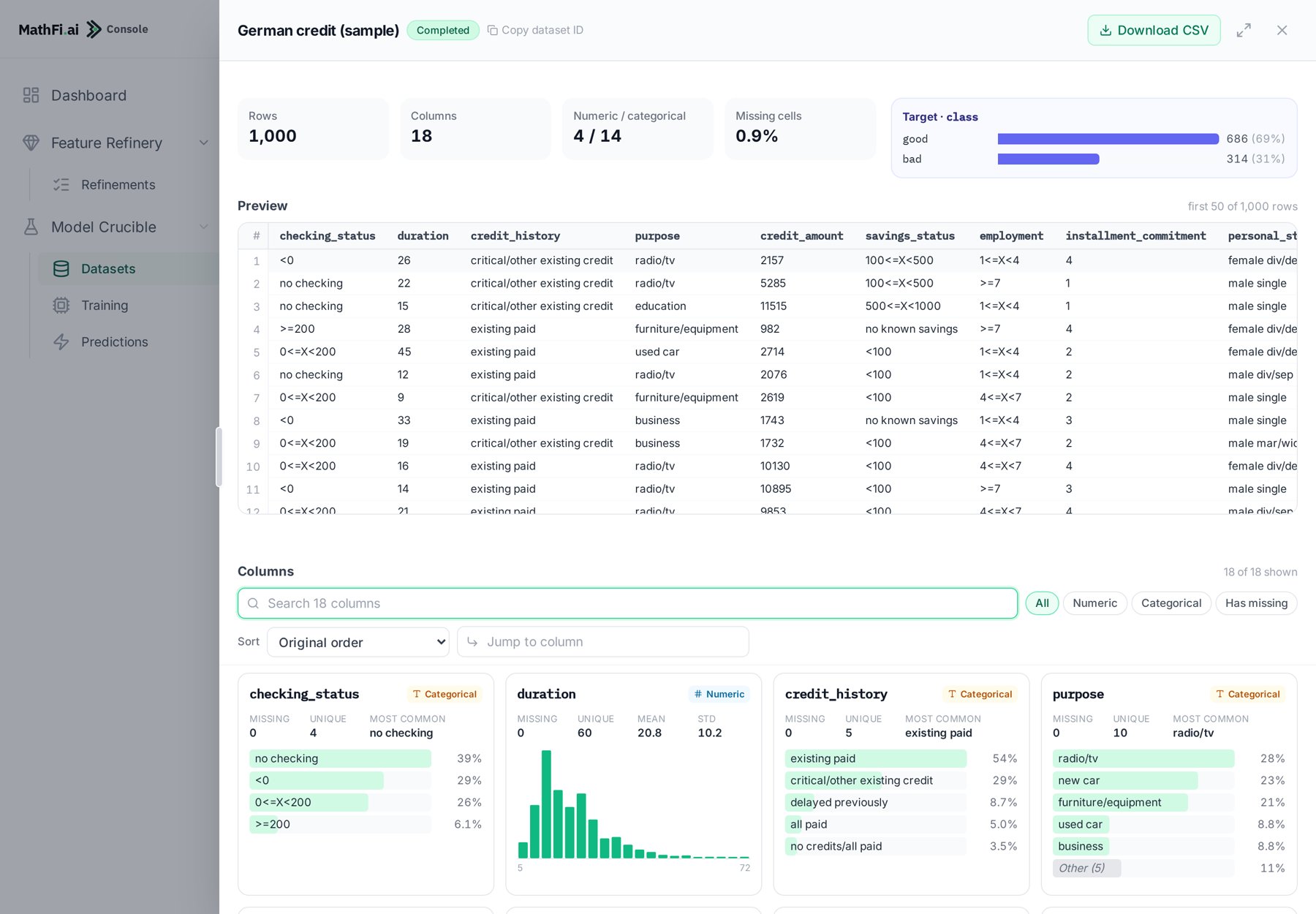Click the Refinements checklist icon
The height and width of the screenshot is (914, 1316).
click(61, 184)
